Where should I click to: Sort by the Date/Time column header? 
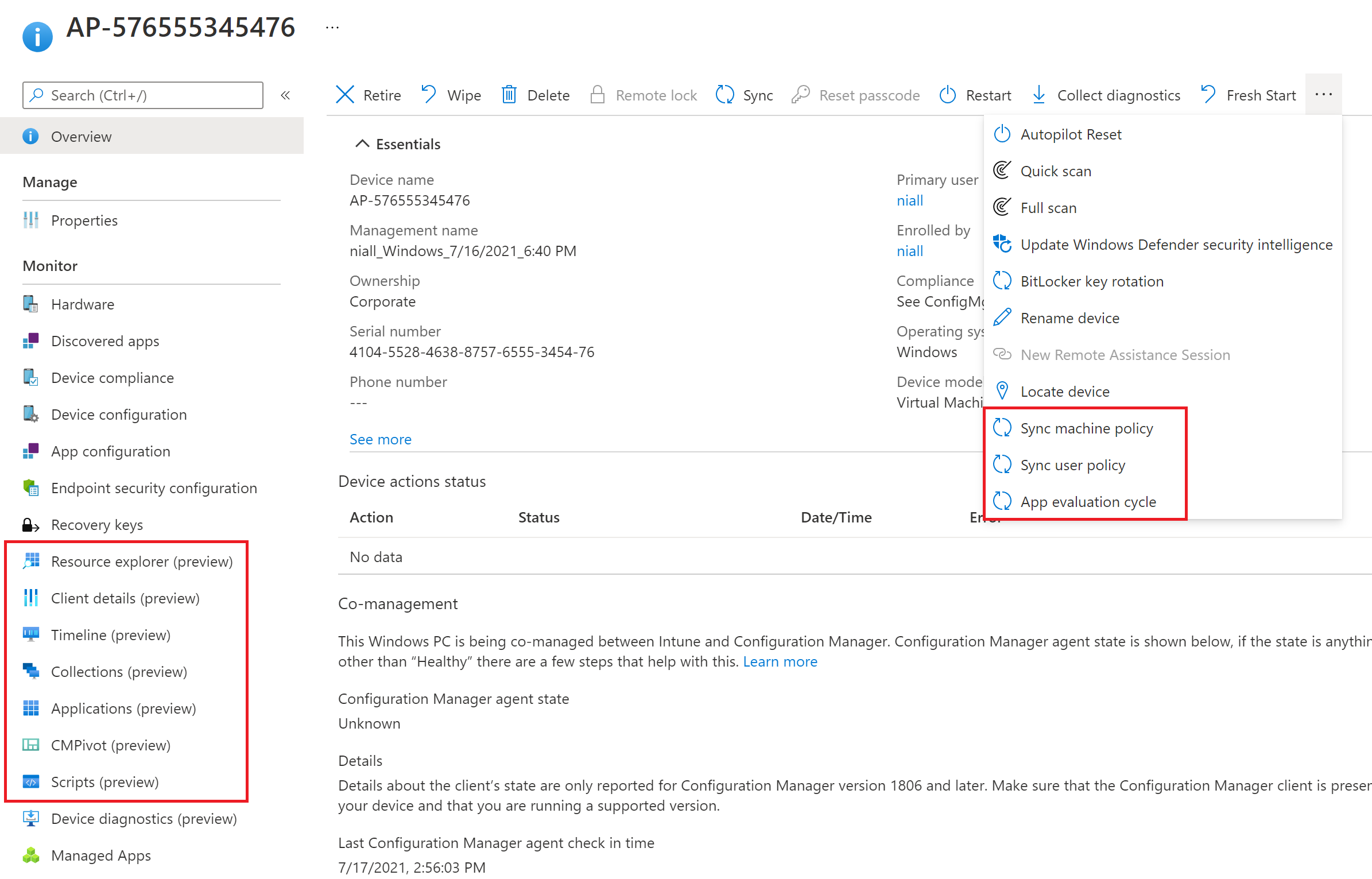click(836, 517)
